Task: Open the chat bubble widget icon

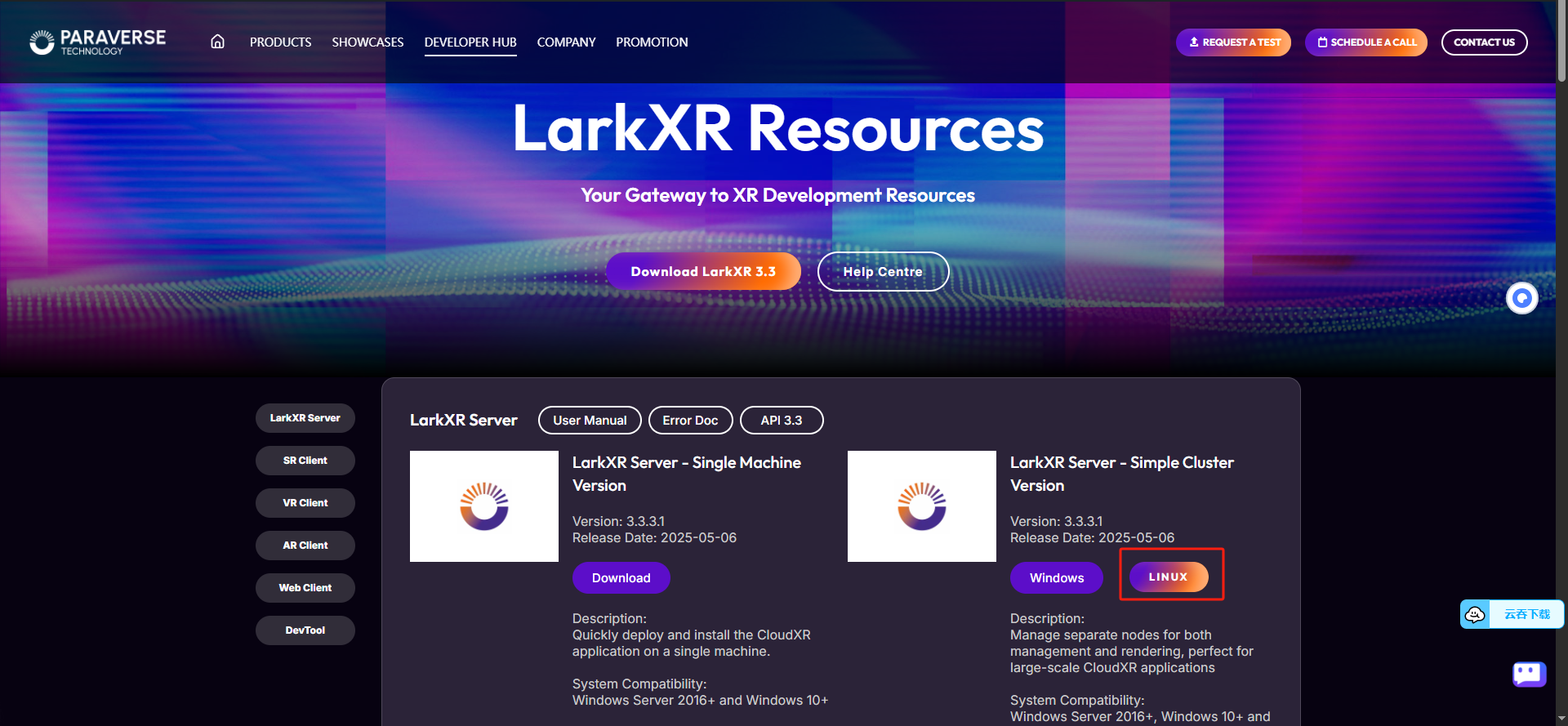Action: tap(1529, 675)
